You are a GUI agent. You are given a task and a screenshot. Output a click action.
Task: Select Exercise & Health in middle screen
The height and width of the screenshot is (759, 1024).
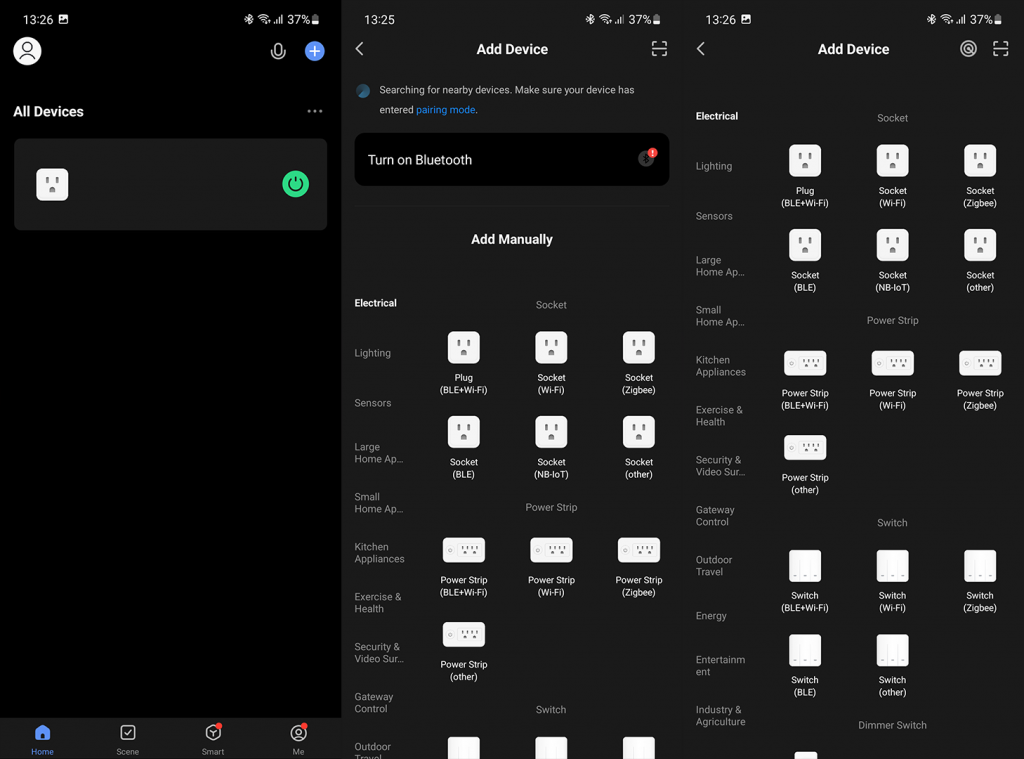[x=378, y=602]
